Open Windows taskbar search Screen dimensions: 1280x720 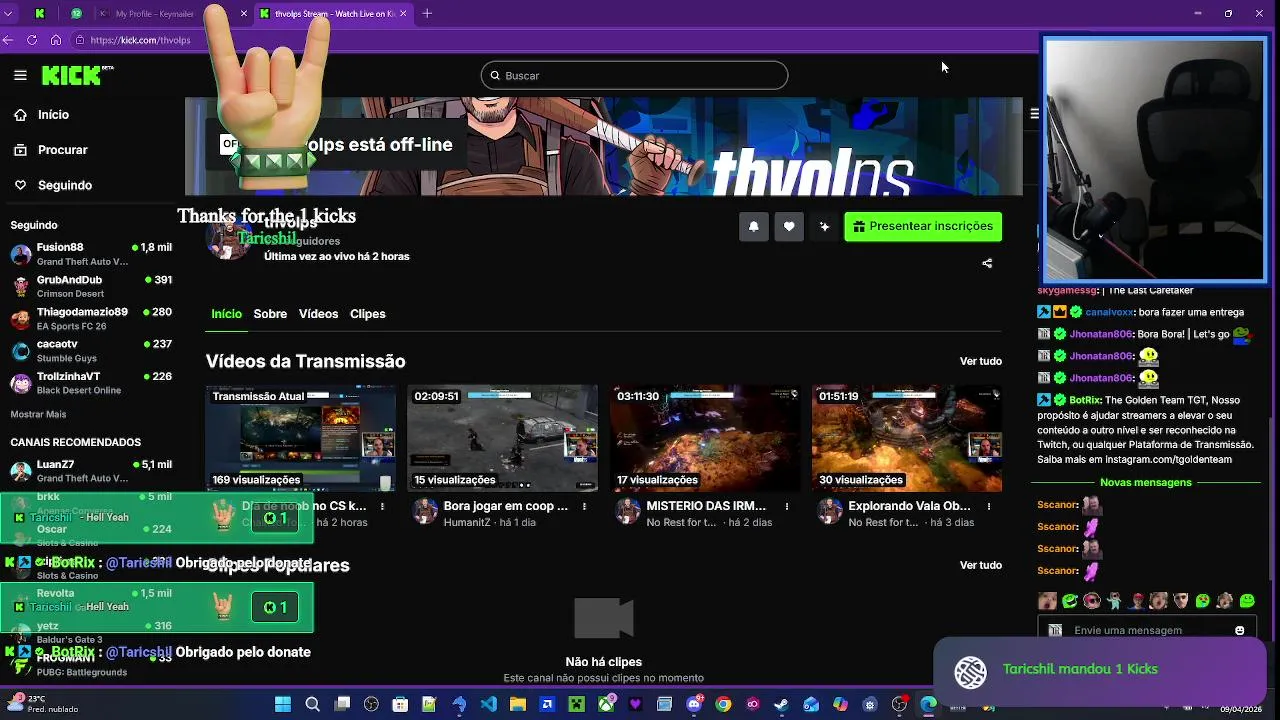(312, 704)
